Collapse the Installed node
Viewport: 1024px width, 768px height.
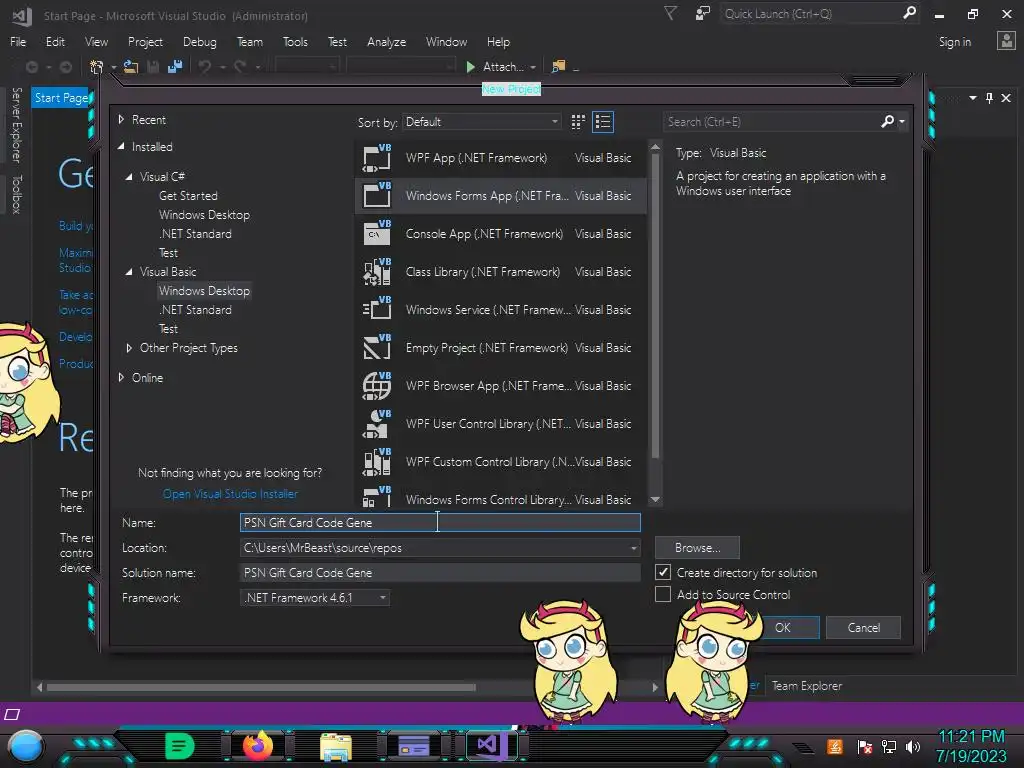(x=121, y=147)
